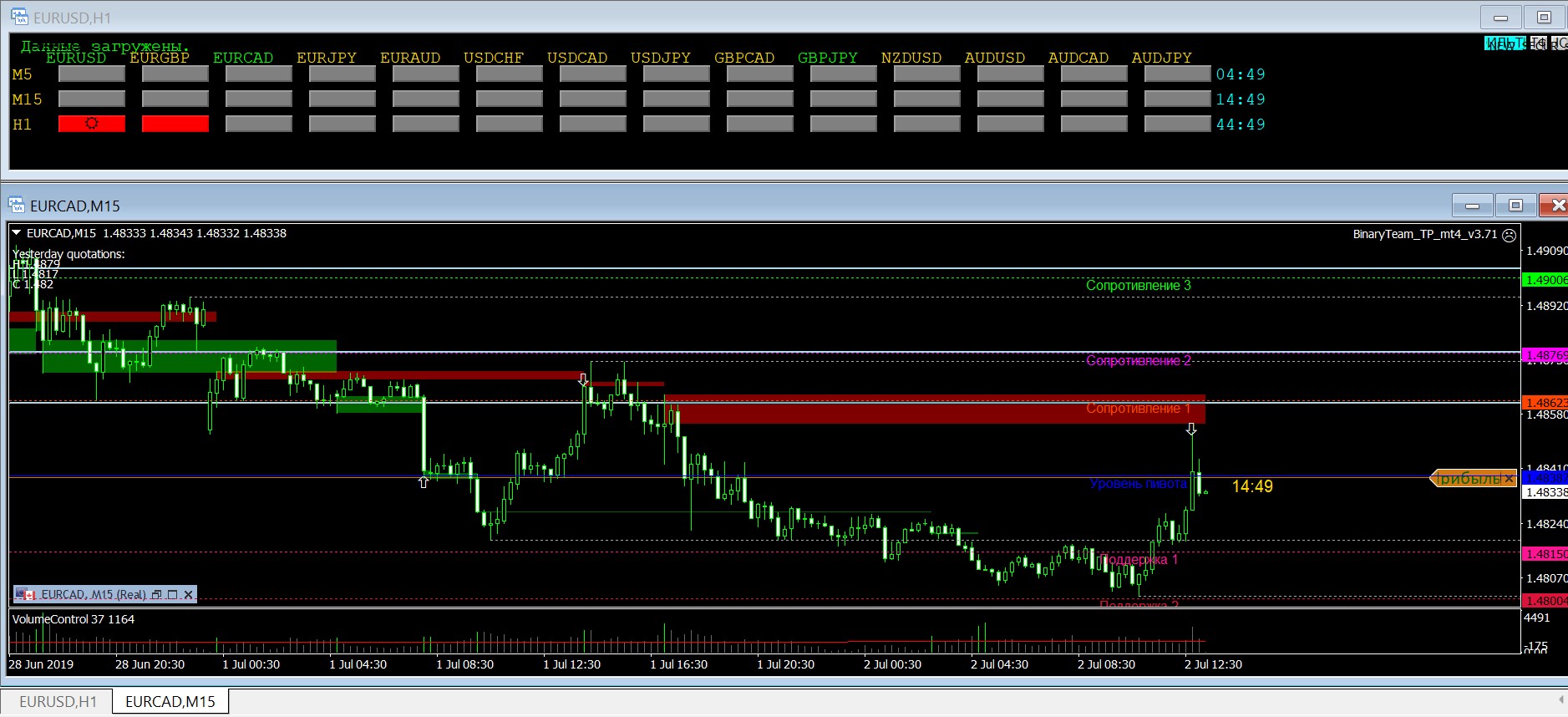Maximize the EURCAD, M15 (Real) mini window
The height and width of the screenshot is (717, 1568).
(173, 595)
